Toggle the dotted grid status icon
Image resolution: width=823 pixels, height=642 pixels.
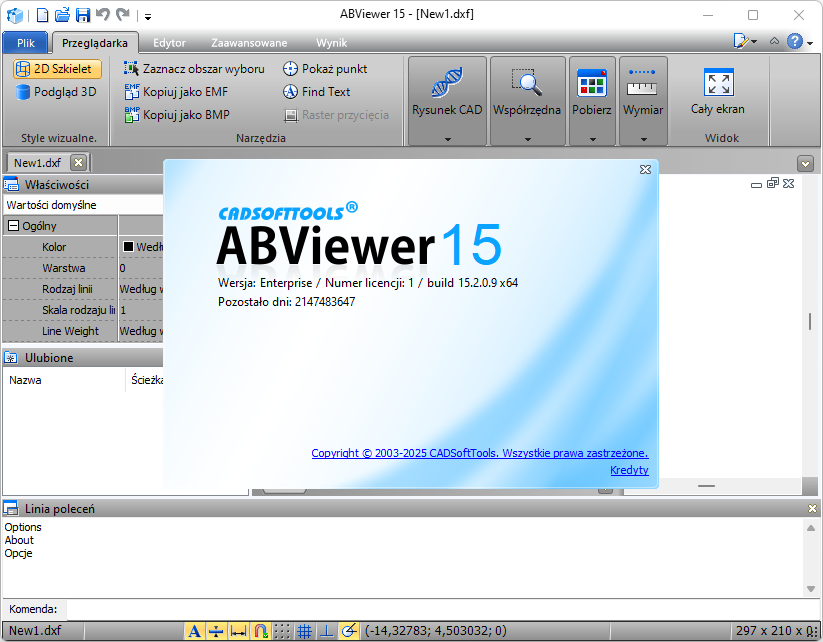pyautogui.click(x=282, y=630)
